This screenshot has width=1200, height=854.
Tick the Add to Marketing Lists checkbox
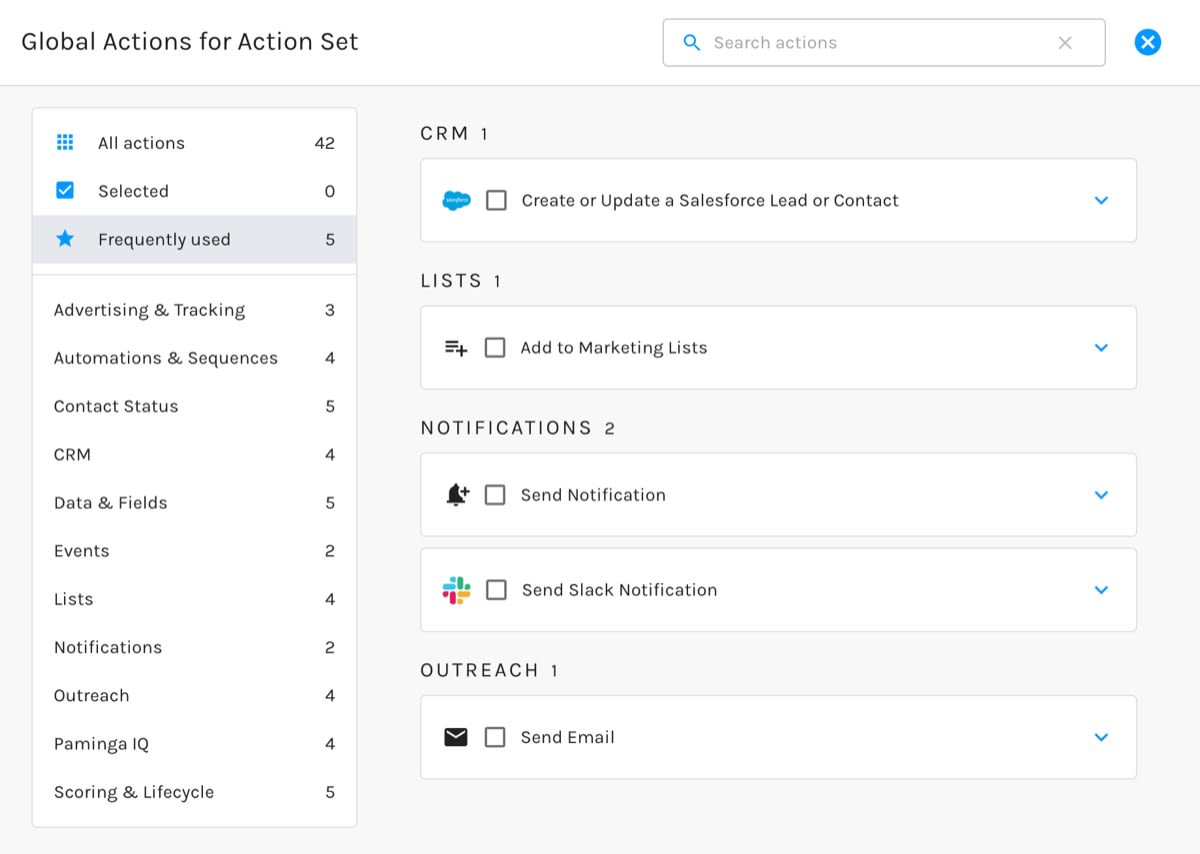click(x=495, y=348)
